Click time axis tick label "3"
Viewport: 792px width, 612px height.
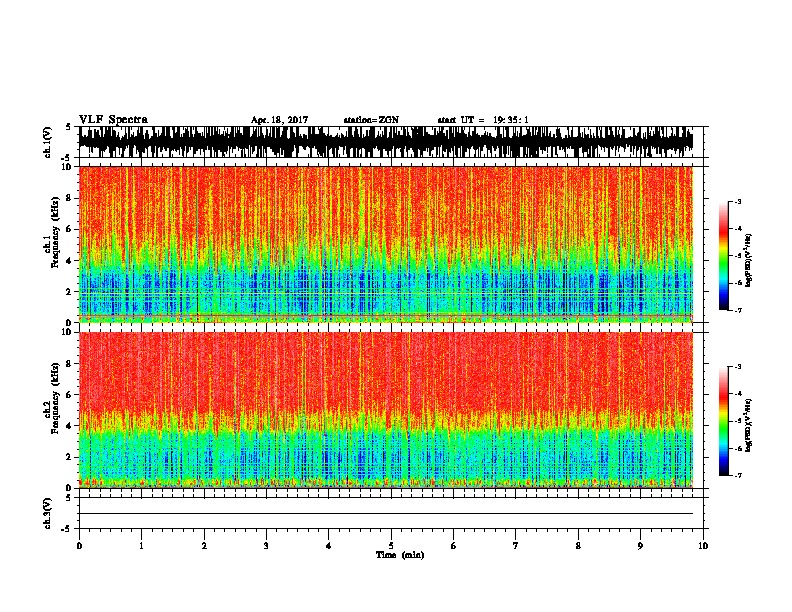tap(266, 545)
